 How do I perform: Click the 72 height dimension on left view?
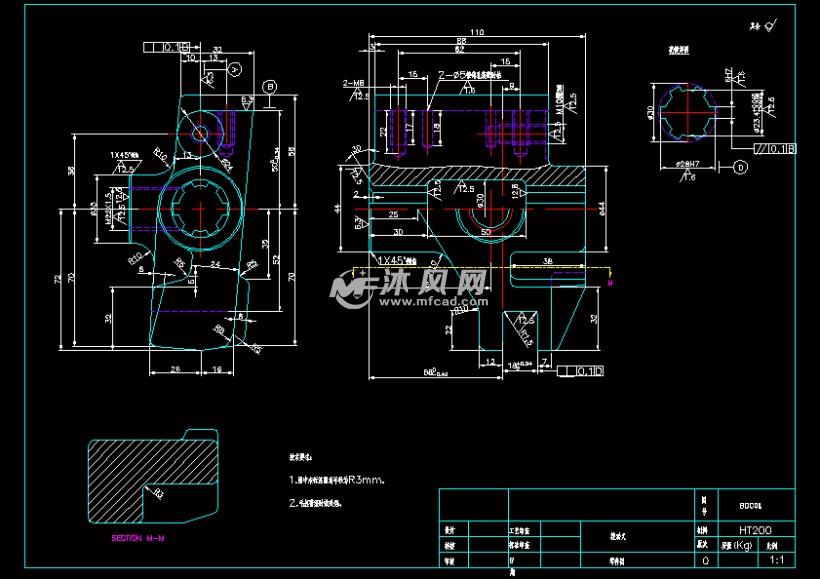click(58, 279)
